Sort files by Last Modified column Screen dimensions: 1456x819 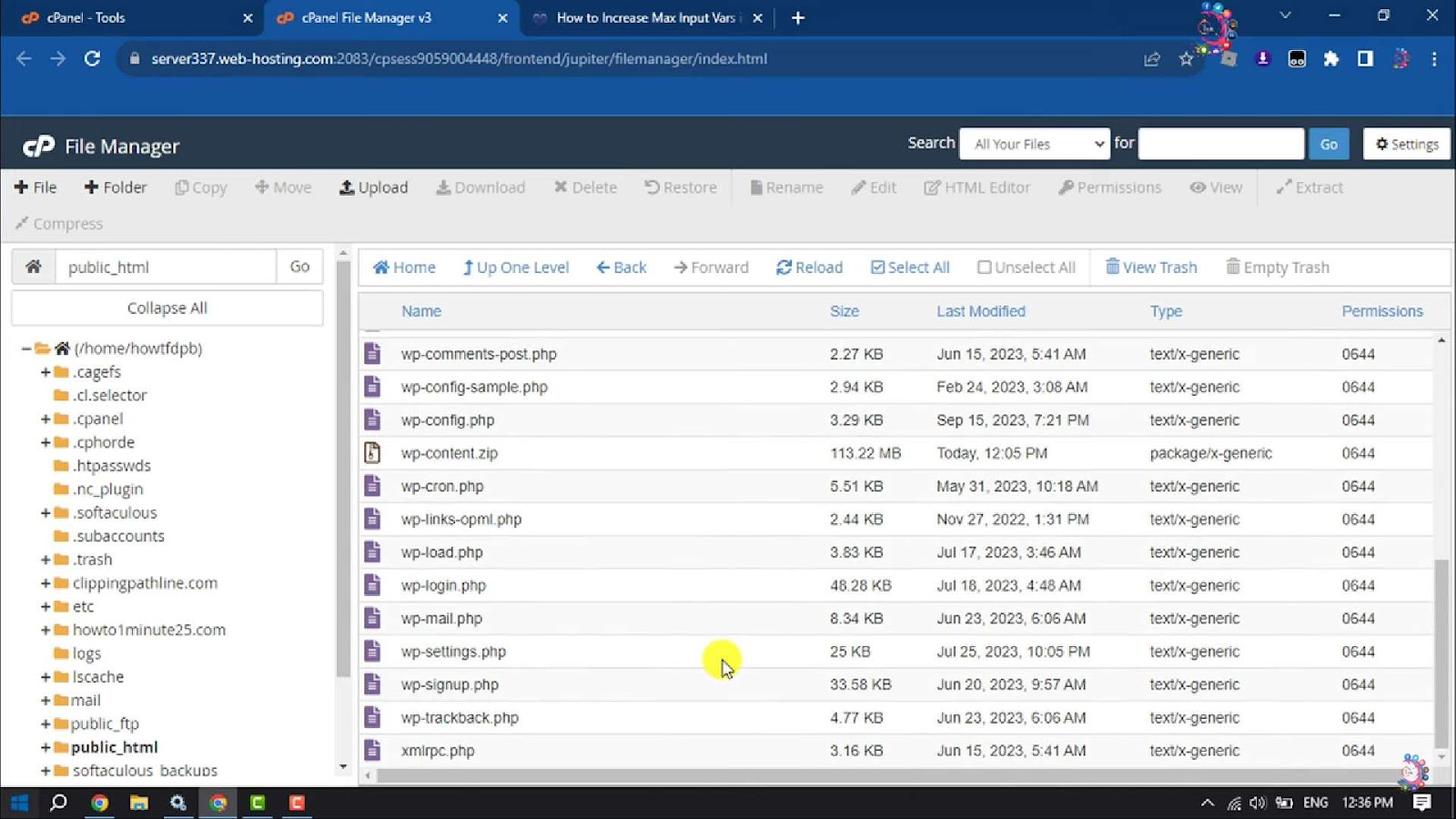pyautogui.click(x=981, y=311)
